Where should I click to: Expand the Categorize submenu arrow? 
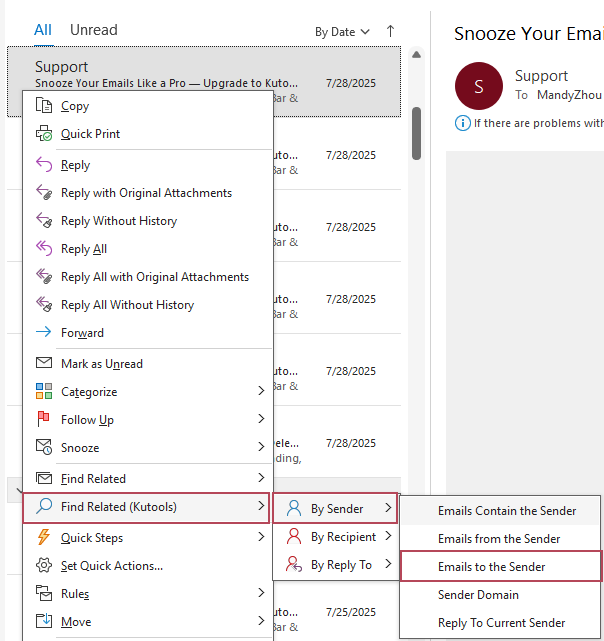click(261, 391)
